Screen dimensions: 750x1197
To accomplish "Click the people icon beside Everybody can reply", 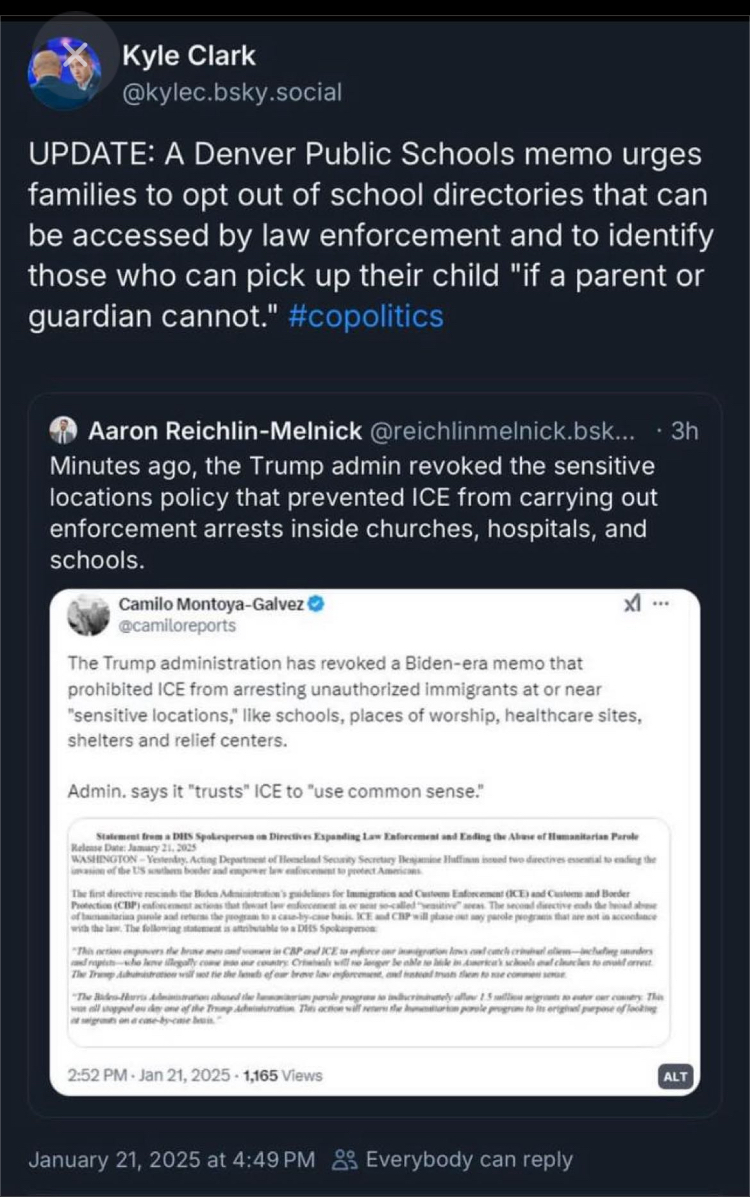I will [x=344, y=1160].
